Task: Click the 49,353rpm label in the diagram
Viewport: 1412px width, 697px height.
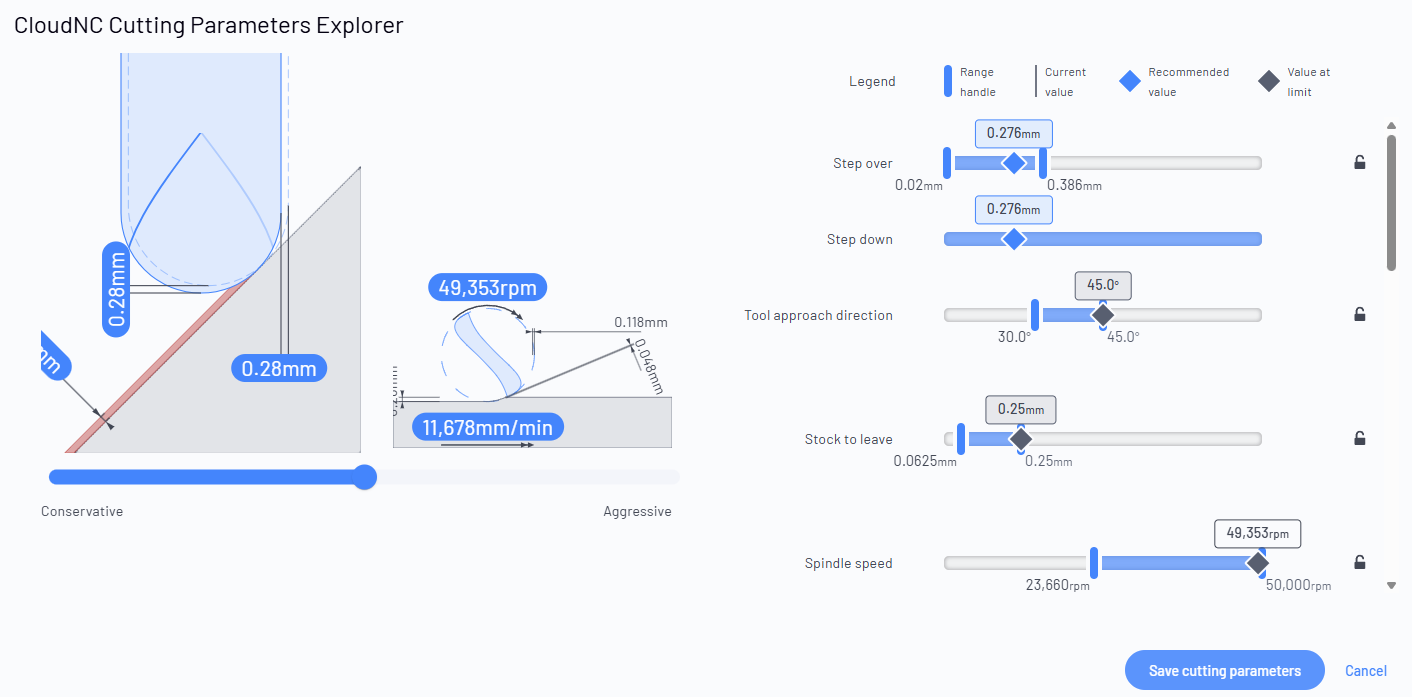Action: [488, 288]
